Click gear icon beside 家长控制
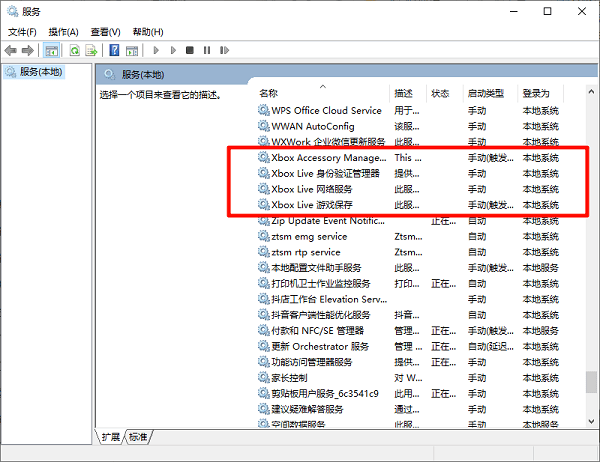The height and width of the screenshot is (462, 600). tap(263, 377)
